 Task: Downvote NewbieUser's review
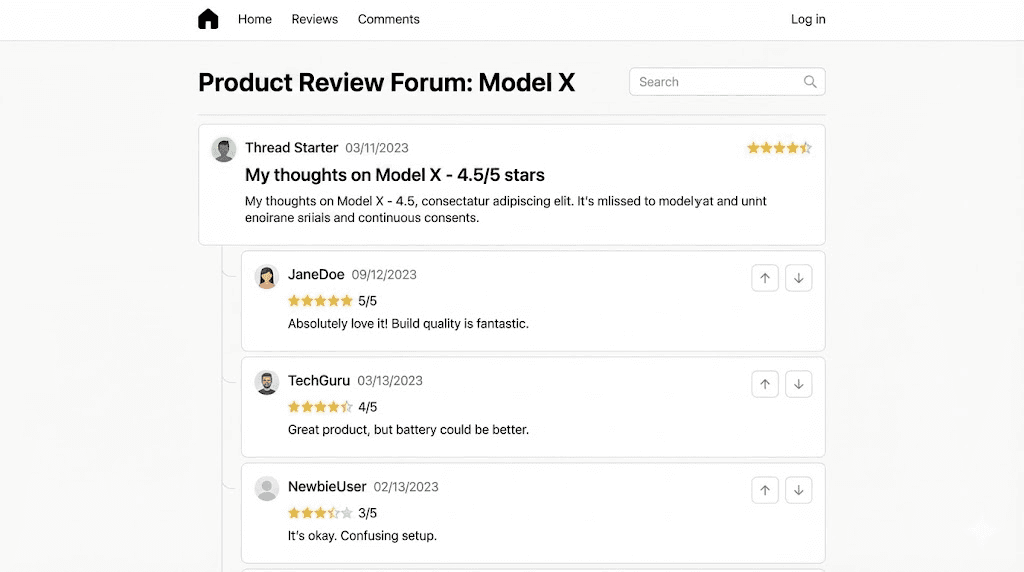[x=799, y=490]
